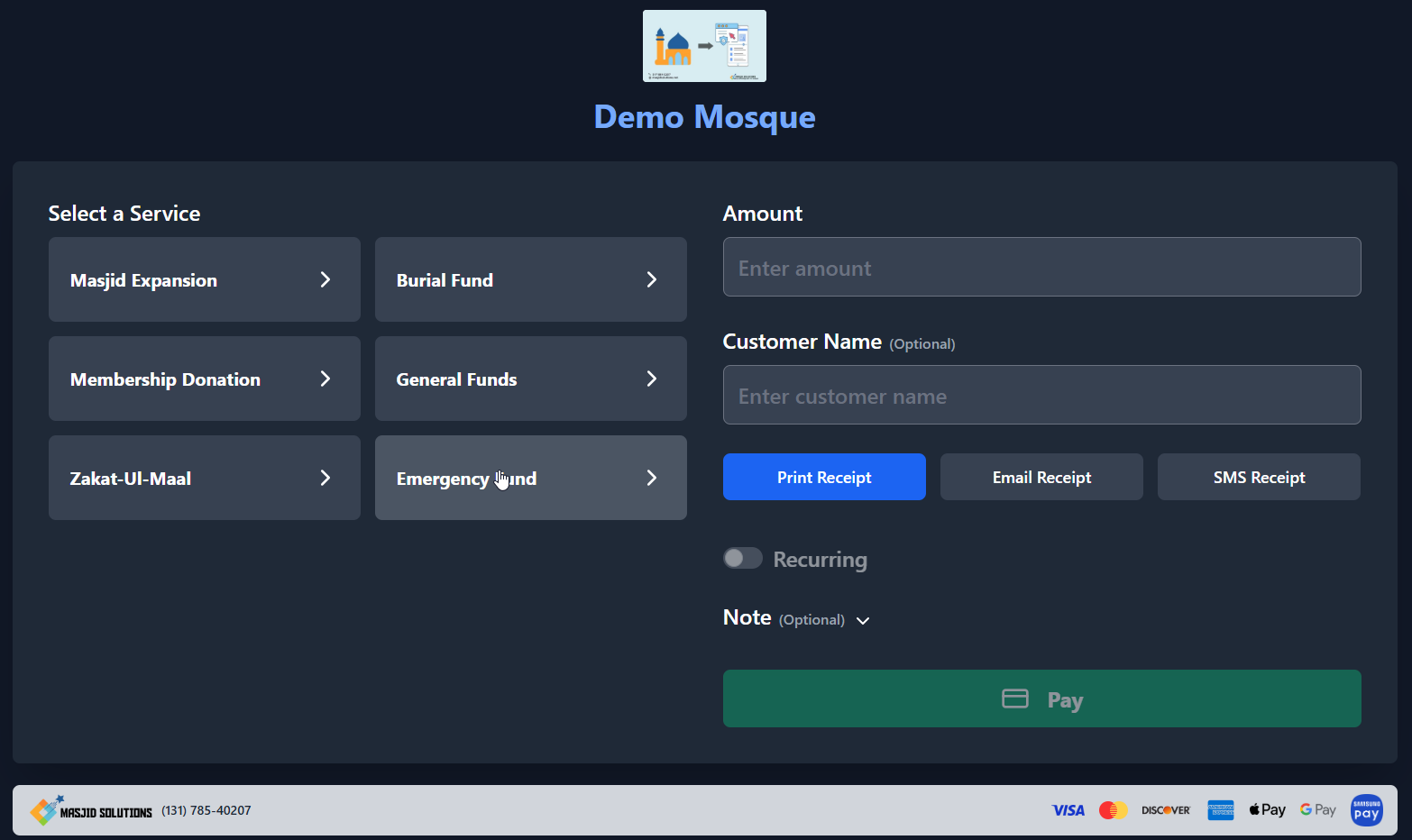
Task: Pick the Emergency Fund service
Action: (x=531, y=478)
